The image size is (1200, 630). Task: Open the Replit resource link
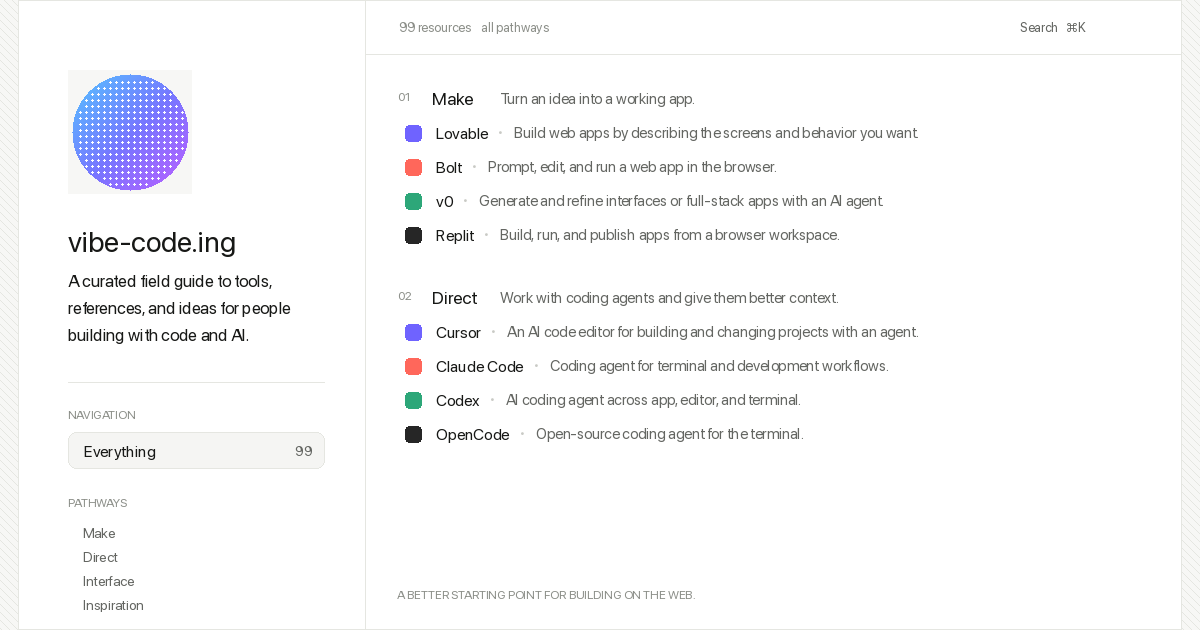[455, 235]
